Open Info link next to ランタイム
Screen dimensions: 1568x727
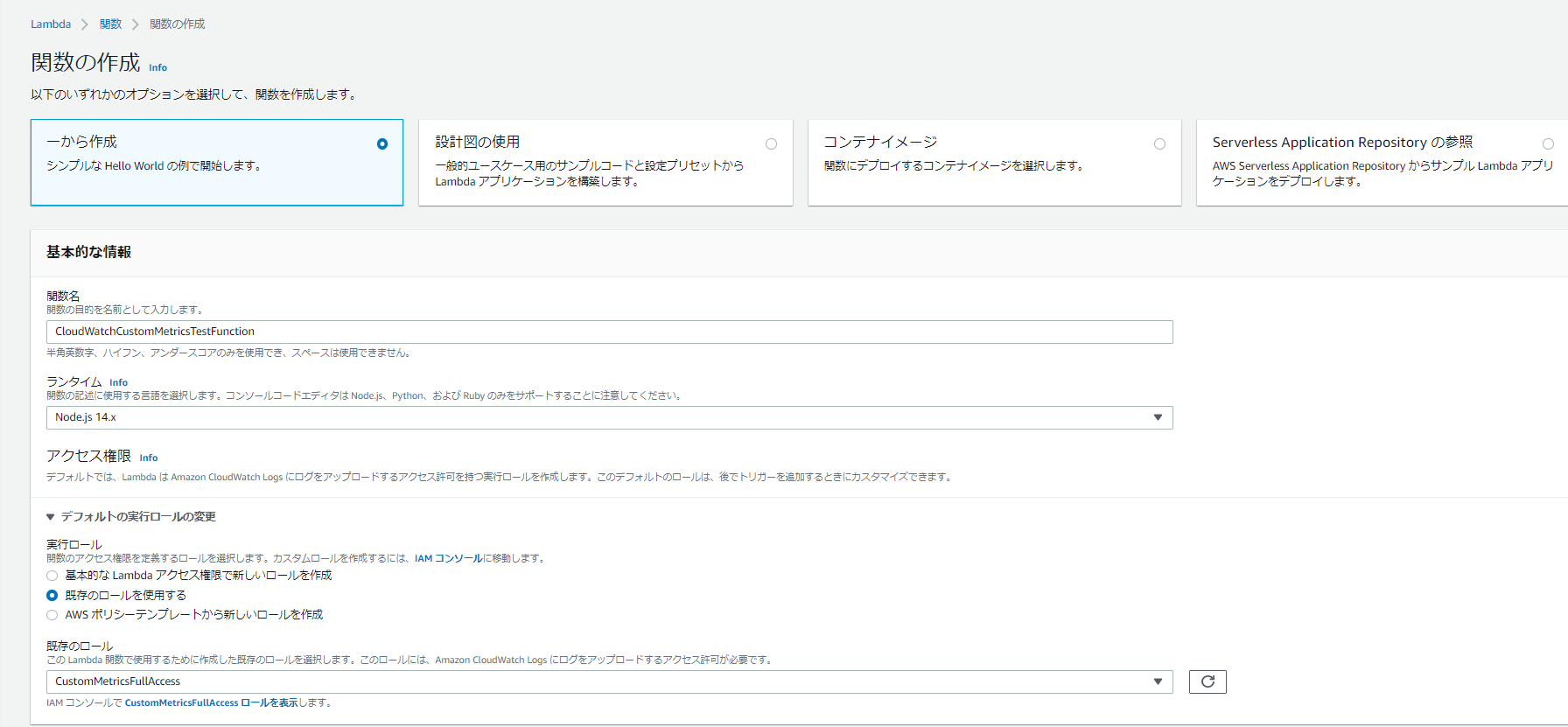point(118,382)
